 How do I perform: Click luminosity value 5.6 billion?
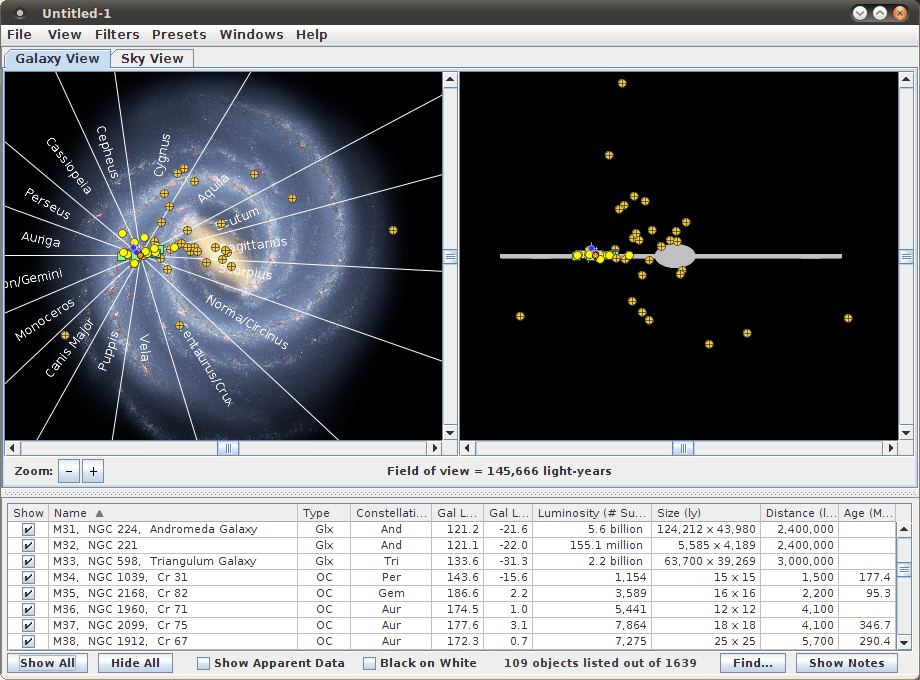coord(615,529)
